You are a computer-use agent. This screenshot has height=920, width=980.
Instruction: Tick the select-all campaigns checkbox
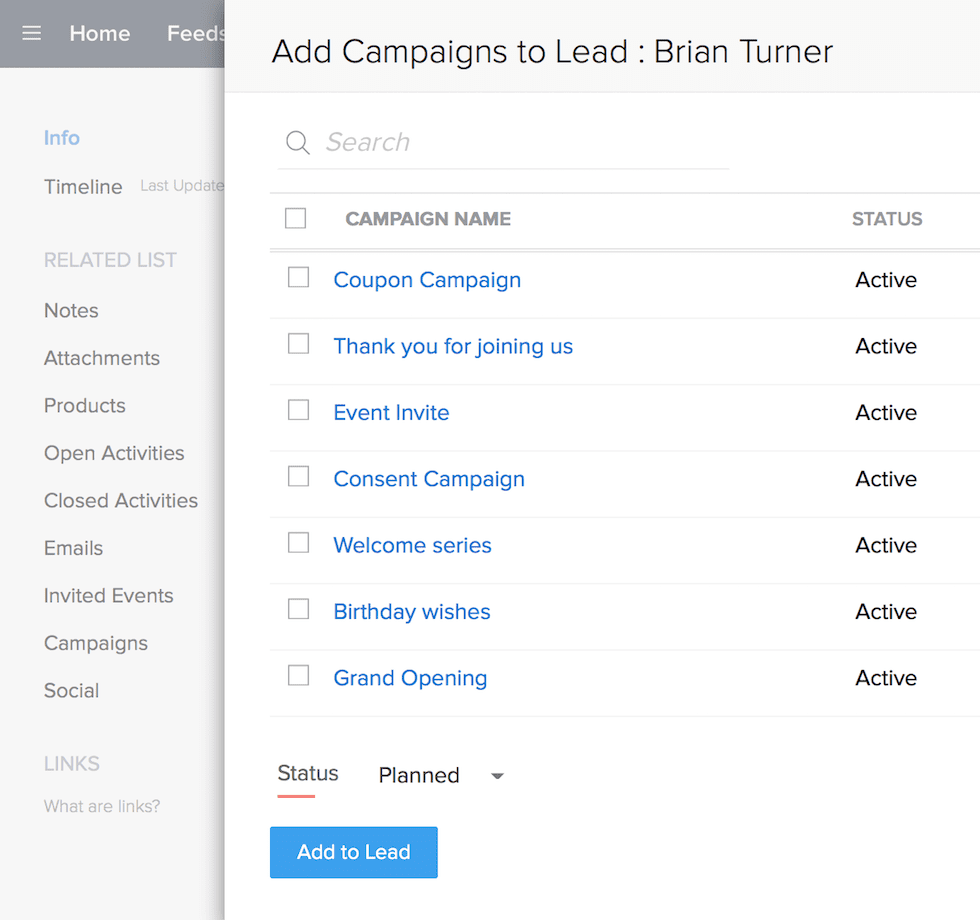pos(296,218)
